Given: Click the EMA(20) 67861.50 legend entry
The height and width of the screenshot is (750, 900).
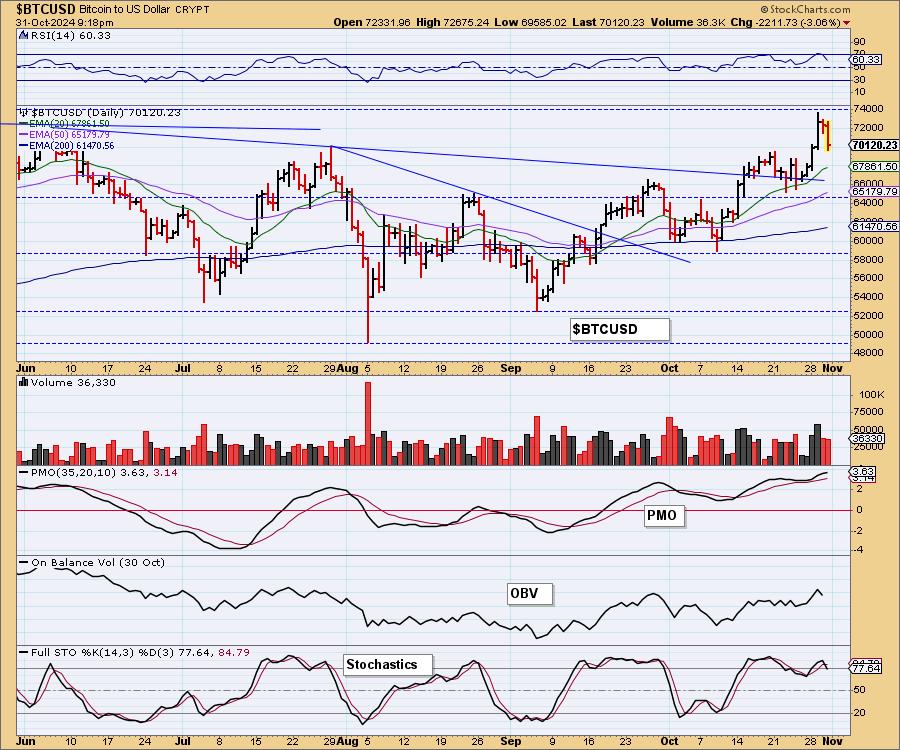Looking at the screenshot, I should (69, 124).
